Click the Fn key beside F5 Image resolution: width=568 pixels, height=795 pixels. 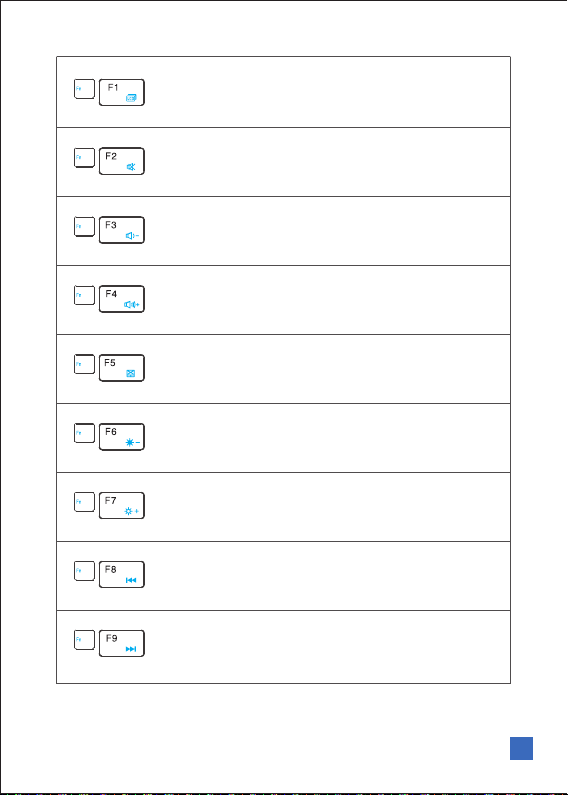tap(84, 364)
